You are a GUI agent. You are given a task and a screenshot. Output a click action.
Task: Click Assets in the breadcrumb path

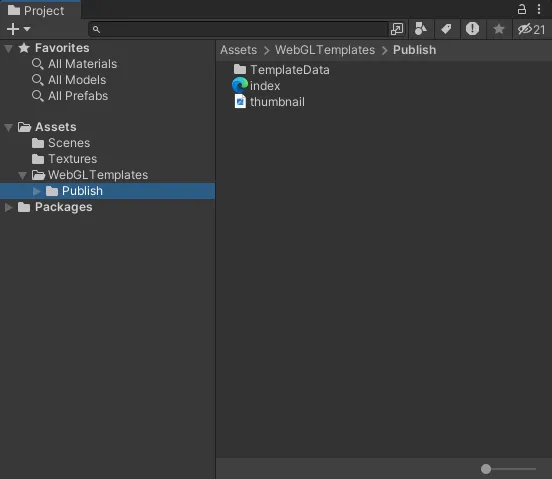(238, 50)
